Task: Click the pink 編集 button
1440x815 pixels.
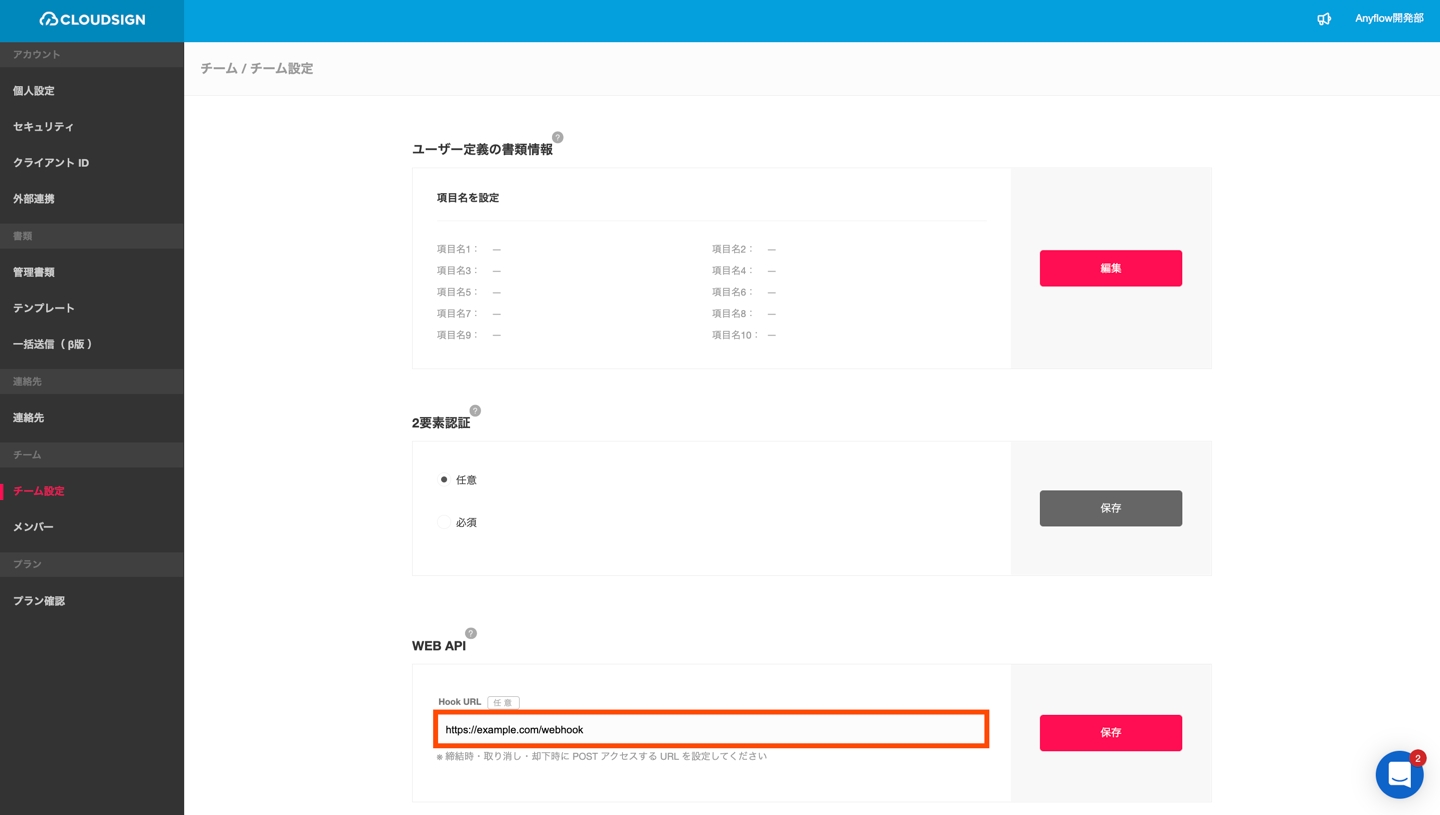Action: click(x=1110, y=268)
